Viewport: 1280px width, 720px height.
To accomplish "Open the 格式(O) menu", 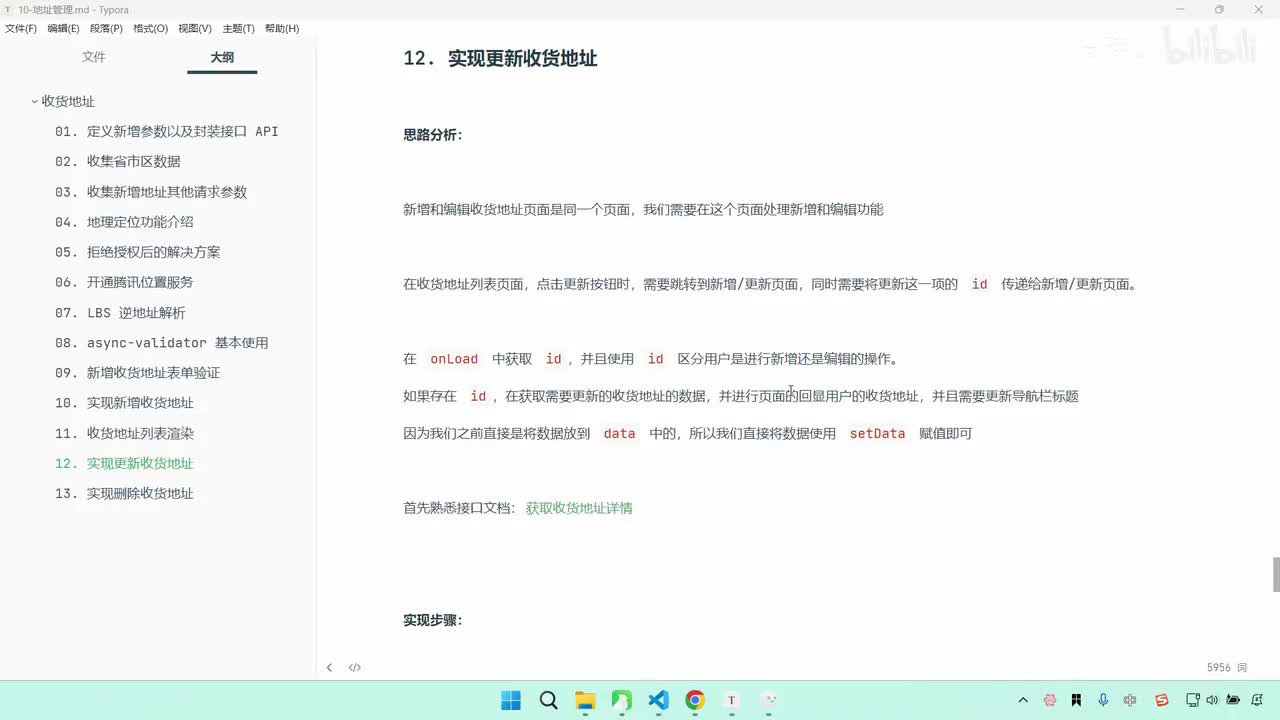I will point(150,28).
